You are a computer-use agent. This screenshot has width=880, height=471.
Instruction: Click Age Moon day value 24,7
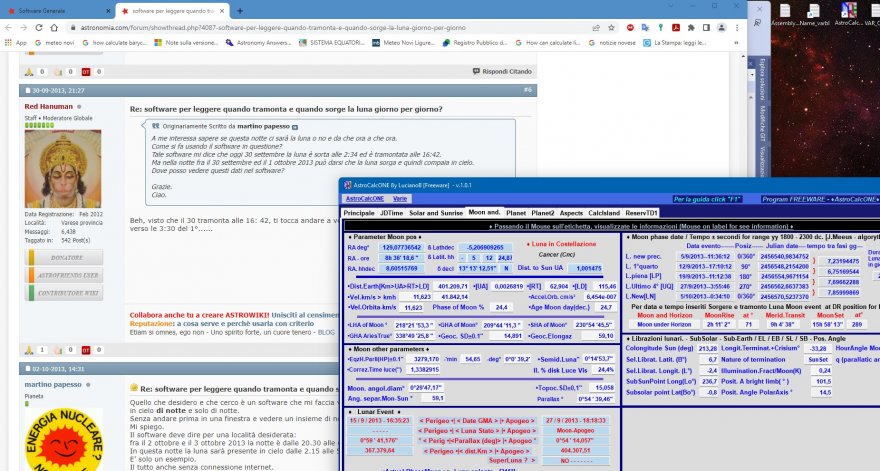(606, 308)
